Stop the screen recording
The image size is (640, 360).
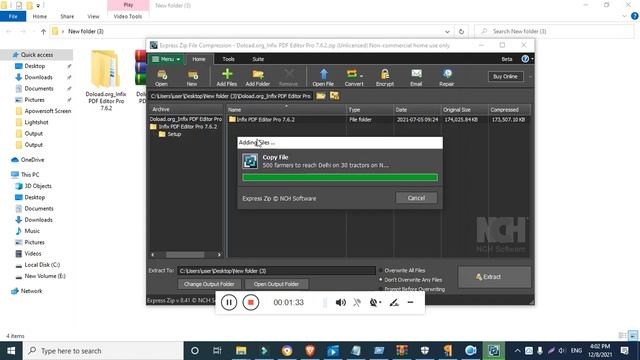(251, 302)
